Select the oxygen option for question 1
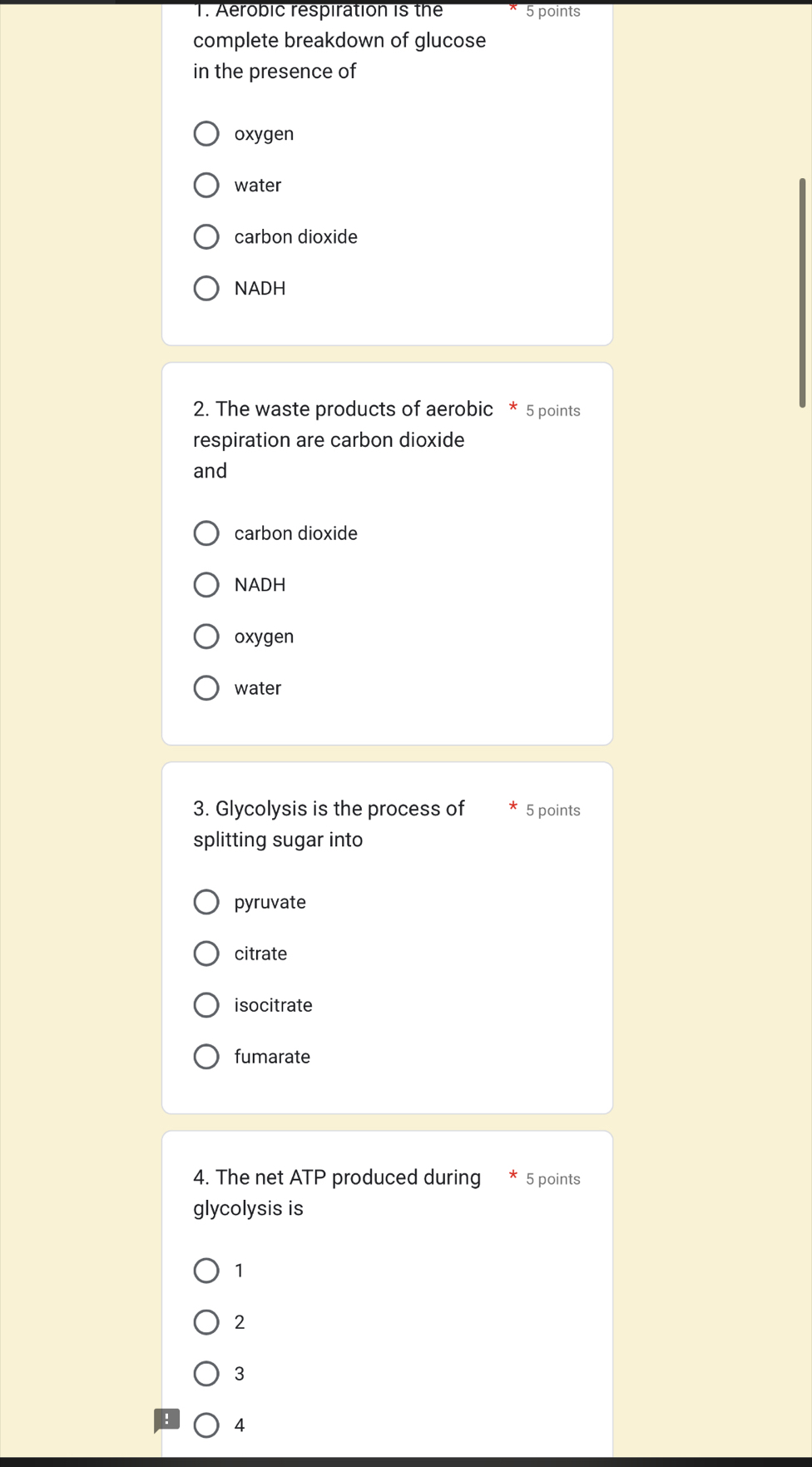 [x=206, y=133]
